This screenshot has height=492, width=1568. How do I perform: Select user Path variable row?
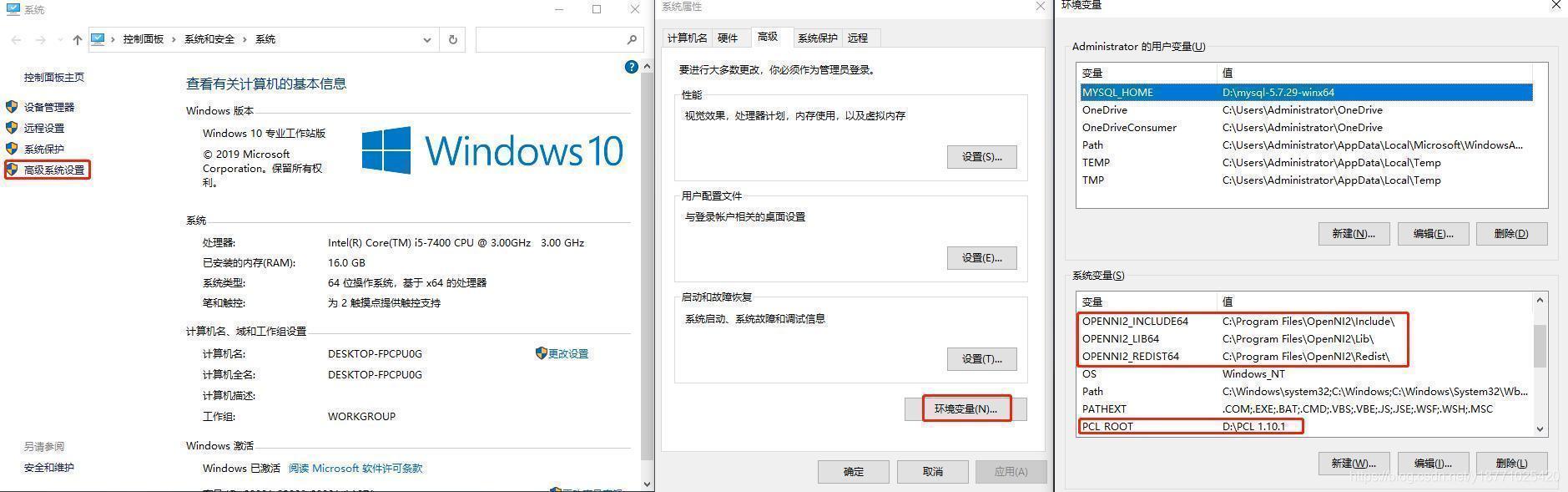pos(1306,145)
